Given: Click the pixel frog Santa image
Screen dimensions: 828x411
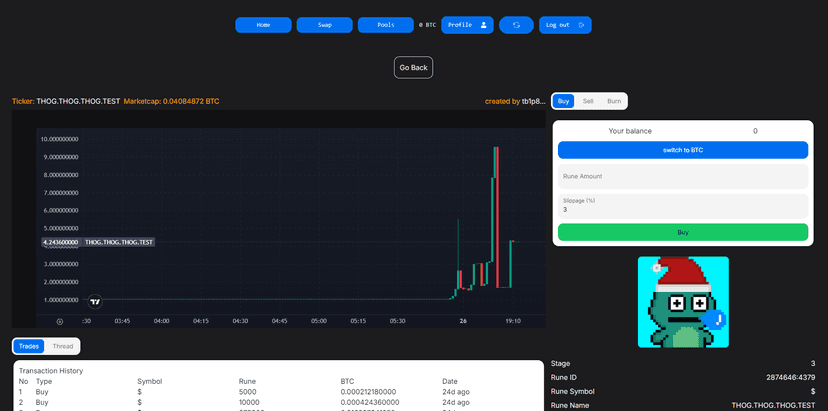Looking at the screenshot, I should [683, 302].
